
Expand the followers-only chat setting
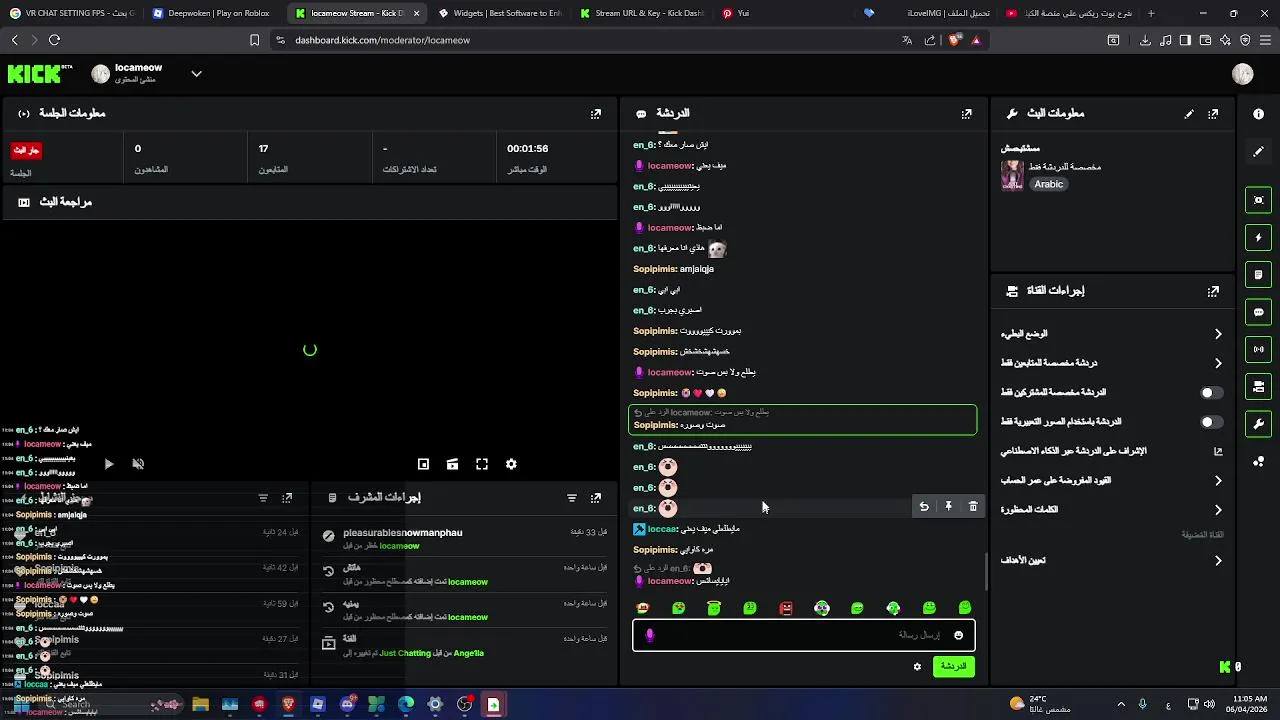coord(1112,363)
